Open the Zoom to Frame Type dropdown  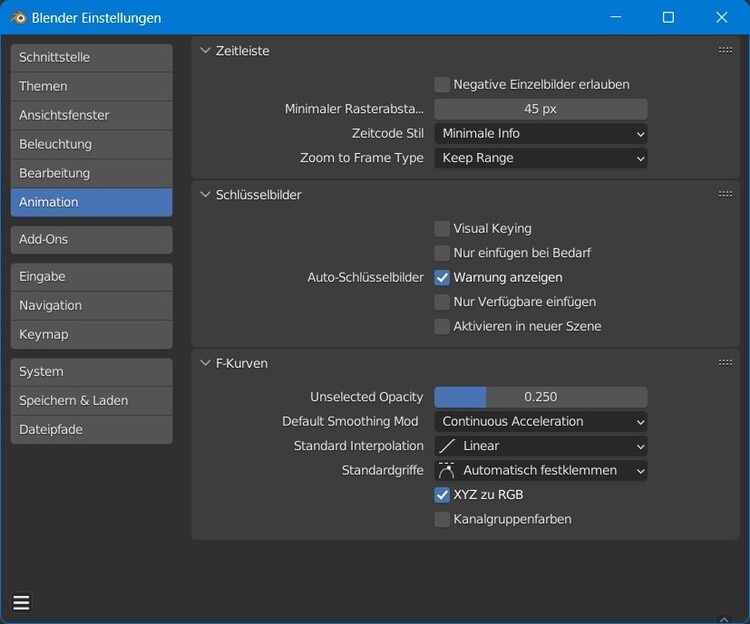coord(540,158)
